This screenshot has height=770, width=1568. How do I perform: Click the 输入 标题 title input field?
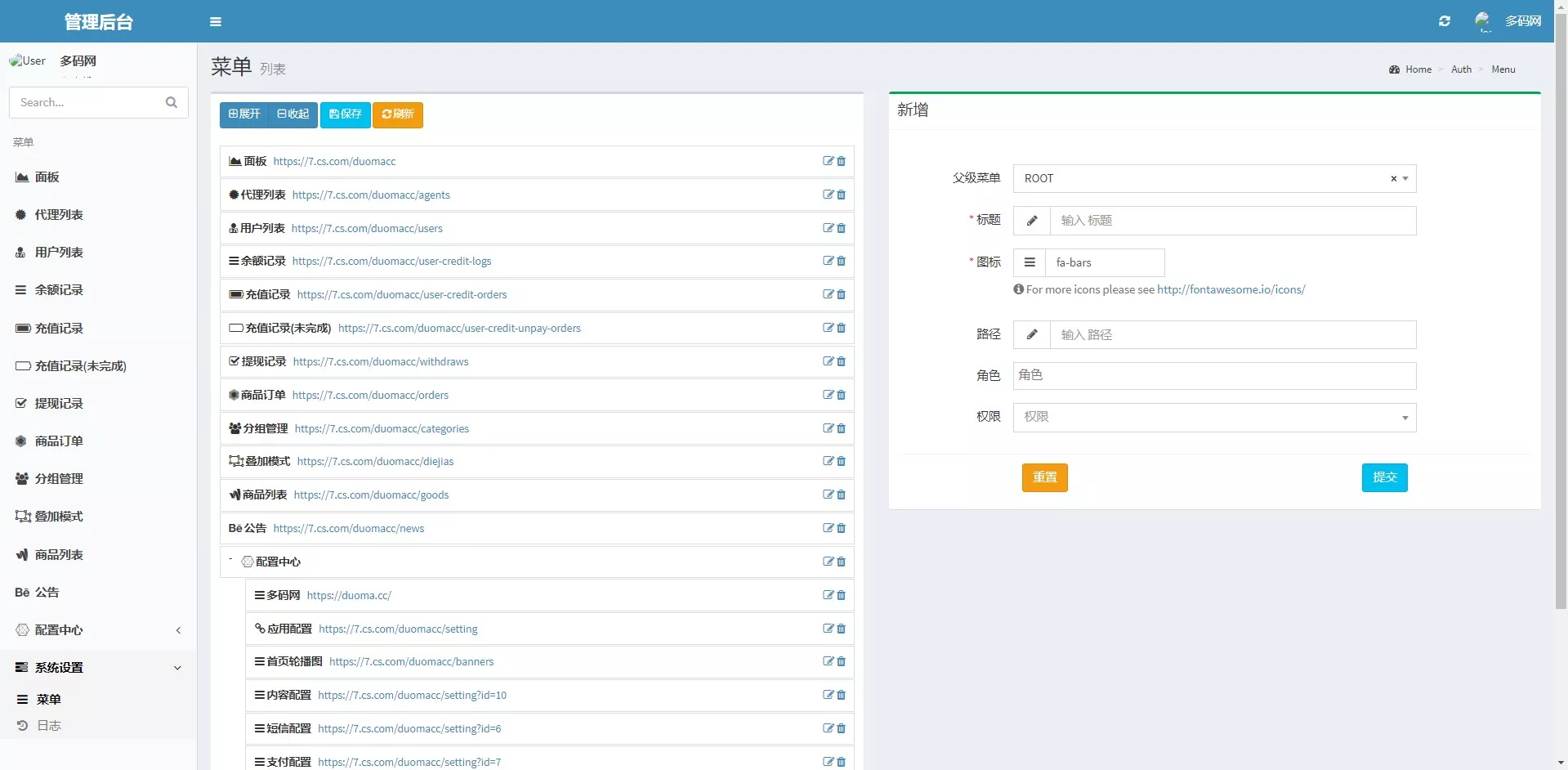pos(1232,221)
